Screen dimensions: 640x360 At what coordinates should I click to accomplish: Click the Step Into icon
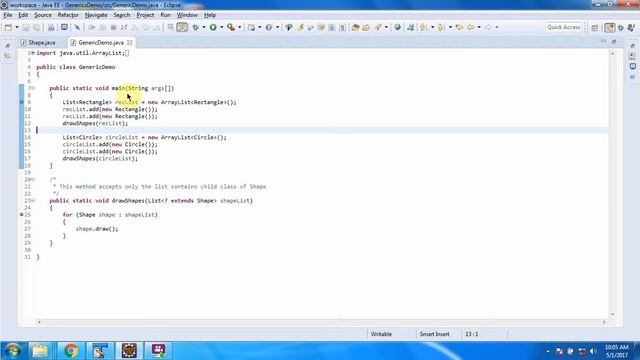135,27
